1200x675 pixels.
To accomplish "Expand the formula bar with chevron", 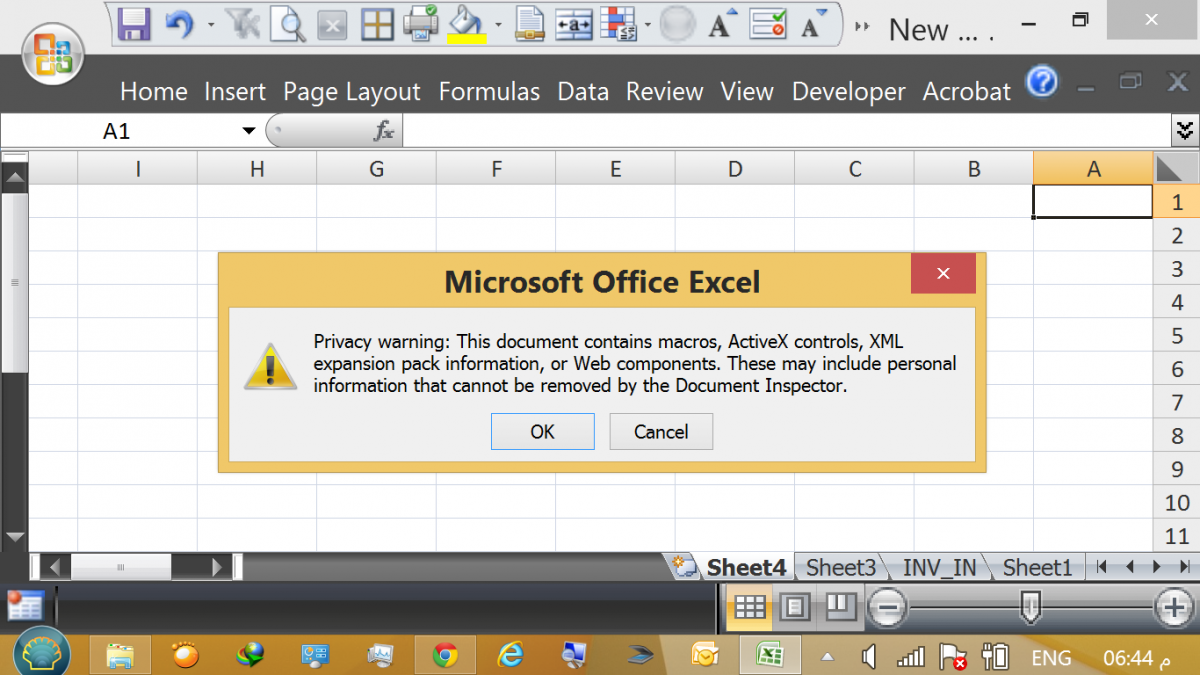I will (1185, 131).
